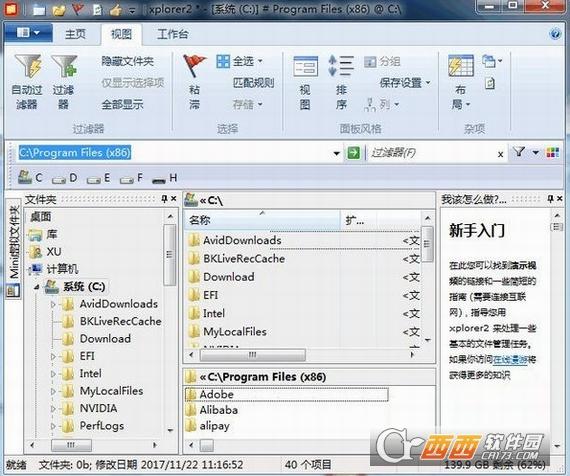
Task: Click the help question mark icon
Action: click(555, 34)
